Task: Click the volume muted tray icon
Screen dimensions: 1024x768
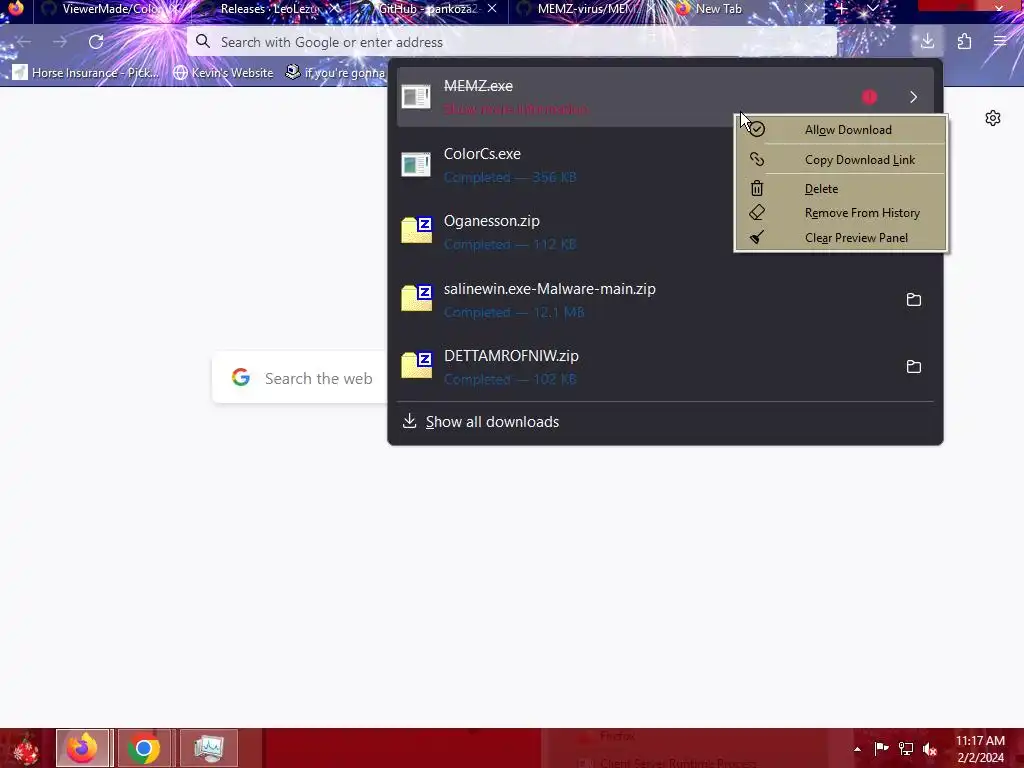Action: [x=930, y=749]
